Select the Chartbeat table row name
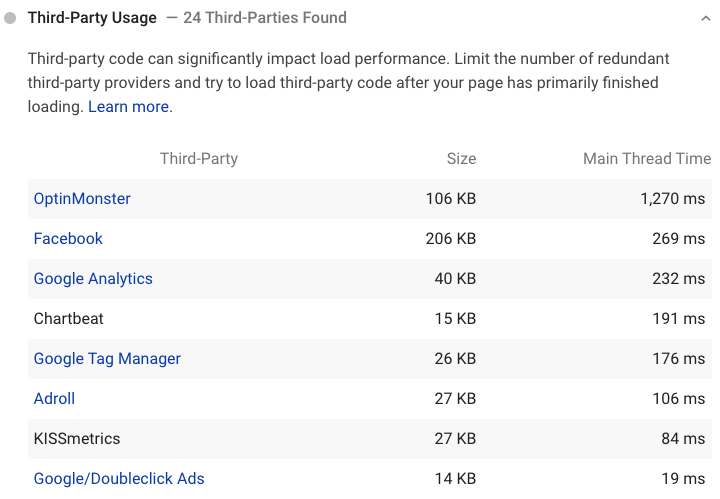The height and width of the screenshot is (499, 720). [69, 319]
